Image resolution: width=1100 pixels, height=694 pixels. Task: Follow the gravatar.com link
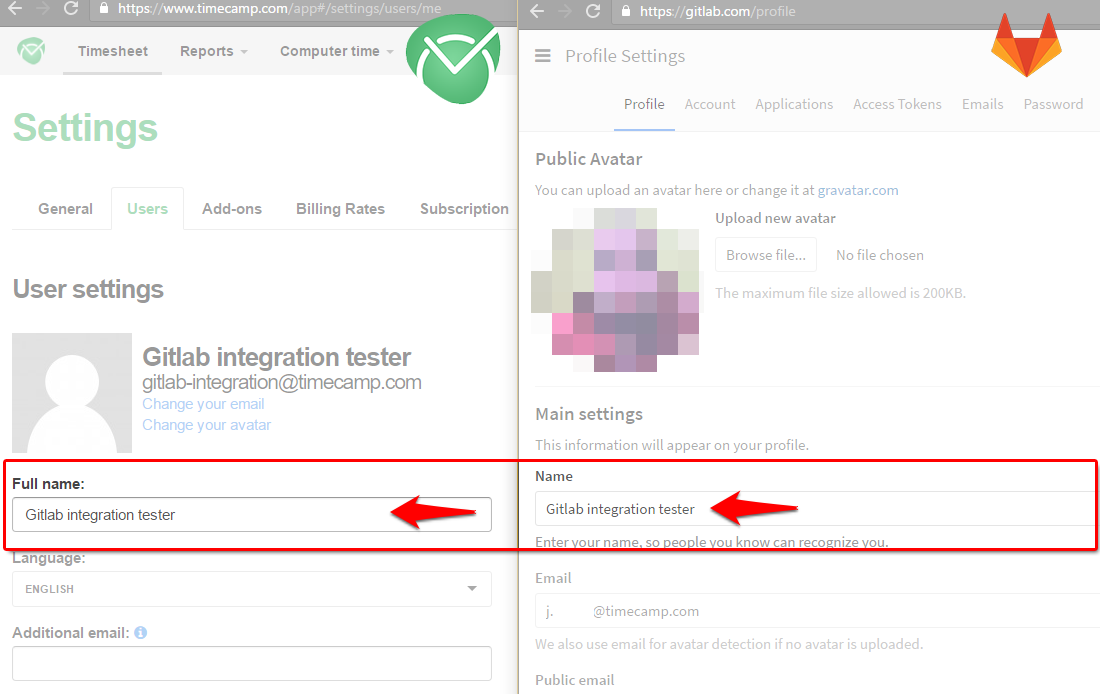pos(858,190)
